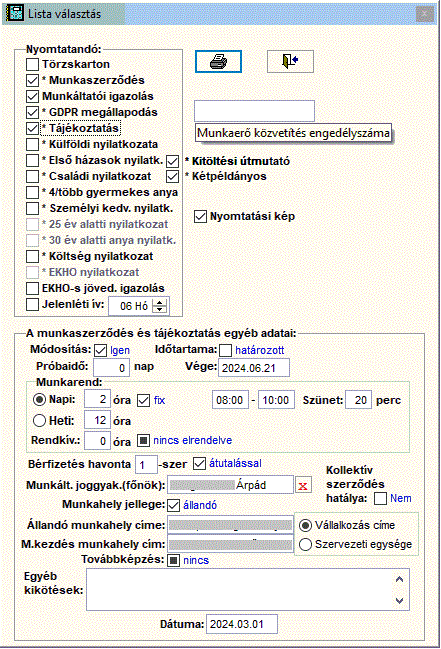Tick the 4/több gyermekes anya checkbox
Screen dimensions: 441x649
[32, 192]
